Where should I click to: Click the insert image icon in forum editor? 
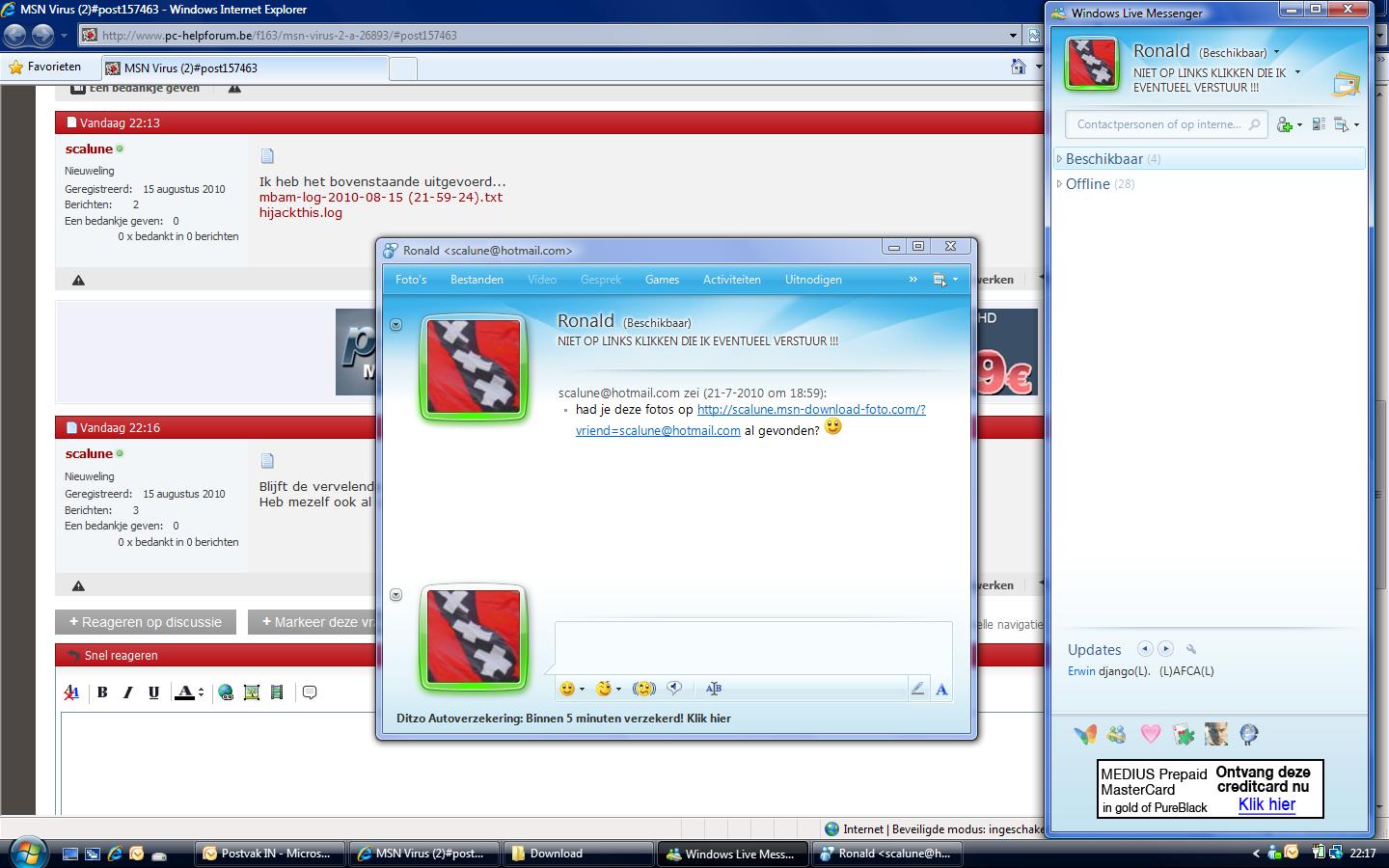pyautogui.click(x=252, y=692)
